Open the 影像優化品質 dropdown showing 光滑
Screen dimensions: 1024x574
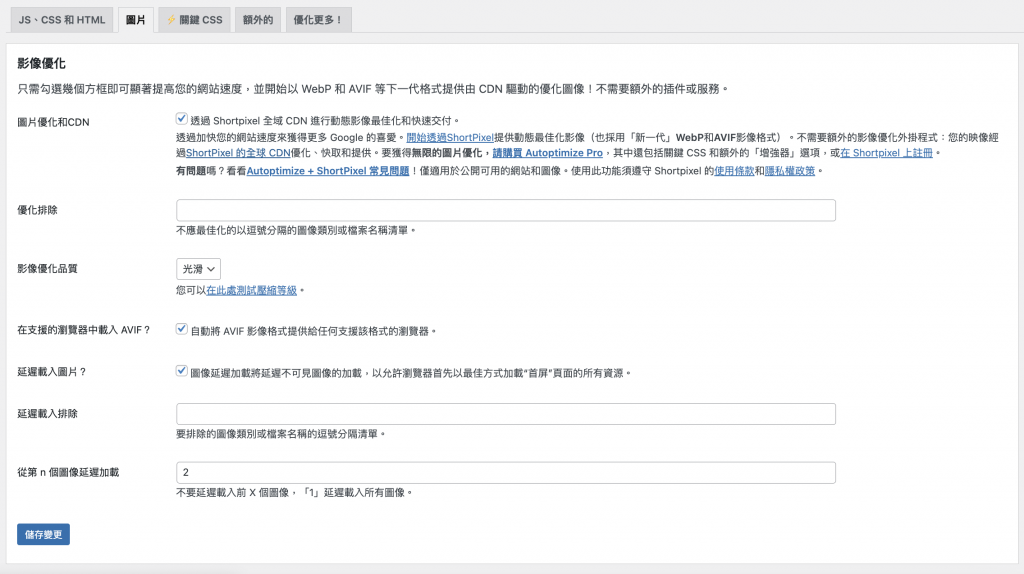pyautogui.click(x=199, y=269)
